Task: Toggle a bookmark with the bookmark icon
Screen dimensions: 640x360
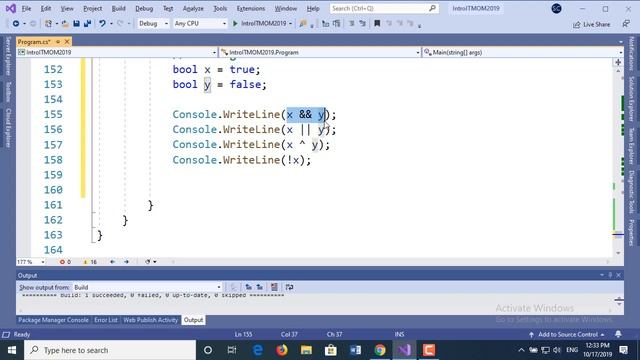Action: pyautogui.click(x=377, y=24)
